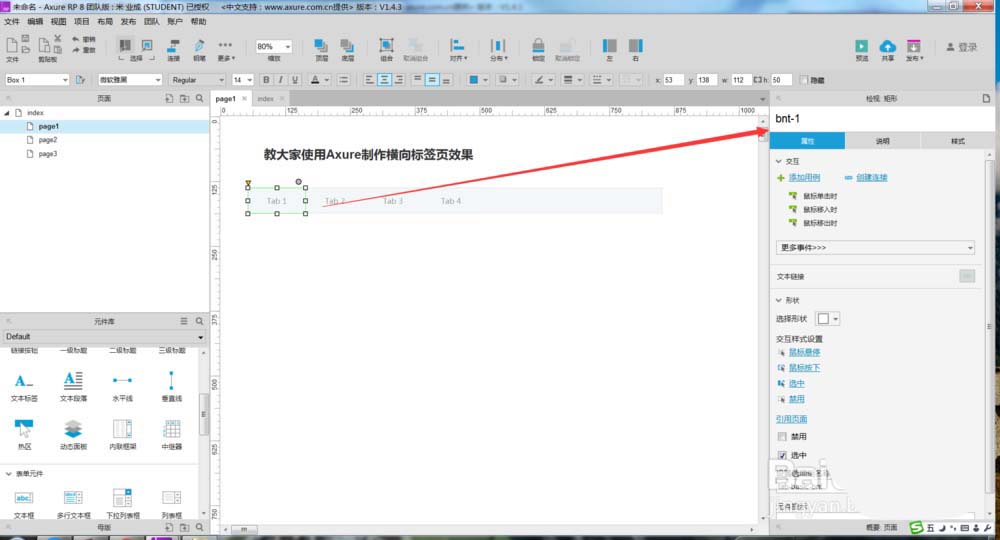Screen dimensions: 1000x540
Task: Open the View (视图) menu
Action: [x=59, y=22]
